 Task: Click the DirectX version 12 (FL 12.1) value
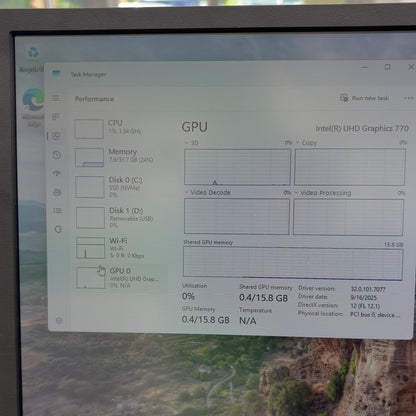365,306
